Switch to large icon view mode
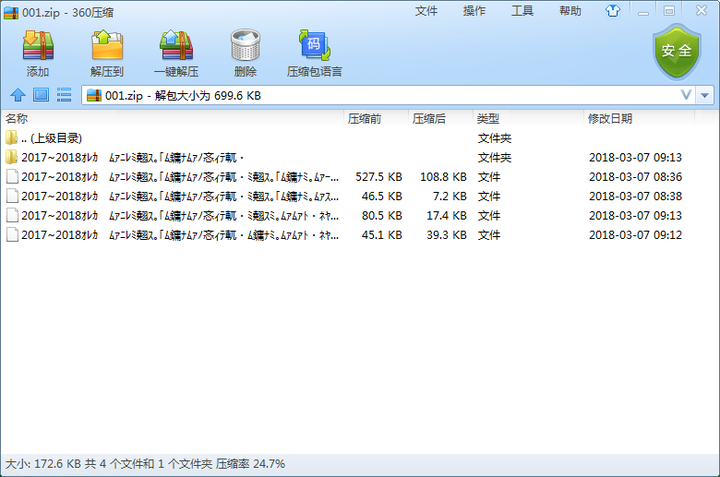Image resolution: width=720 pixels, height=477 pixels. (x=41, y=95)
